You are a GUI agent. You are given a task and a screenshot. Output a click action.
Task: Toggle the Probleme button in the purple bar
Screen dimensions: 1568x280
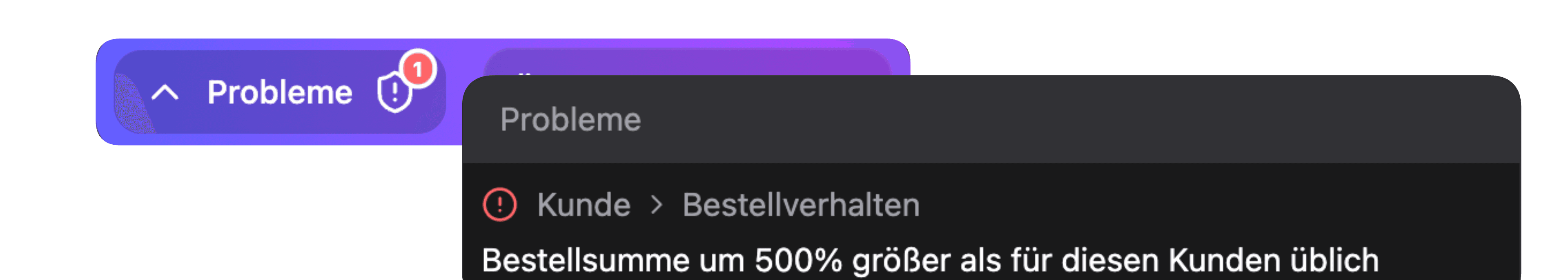(x=280, y=92)
